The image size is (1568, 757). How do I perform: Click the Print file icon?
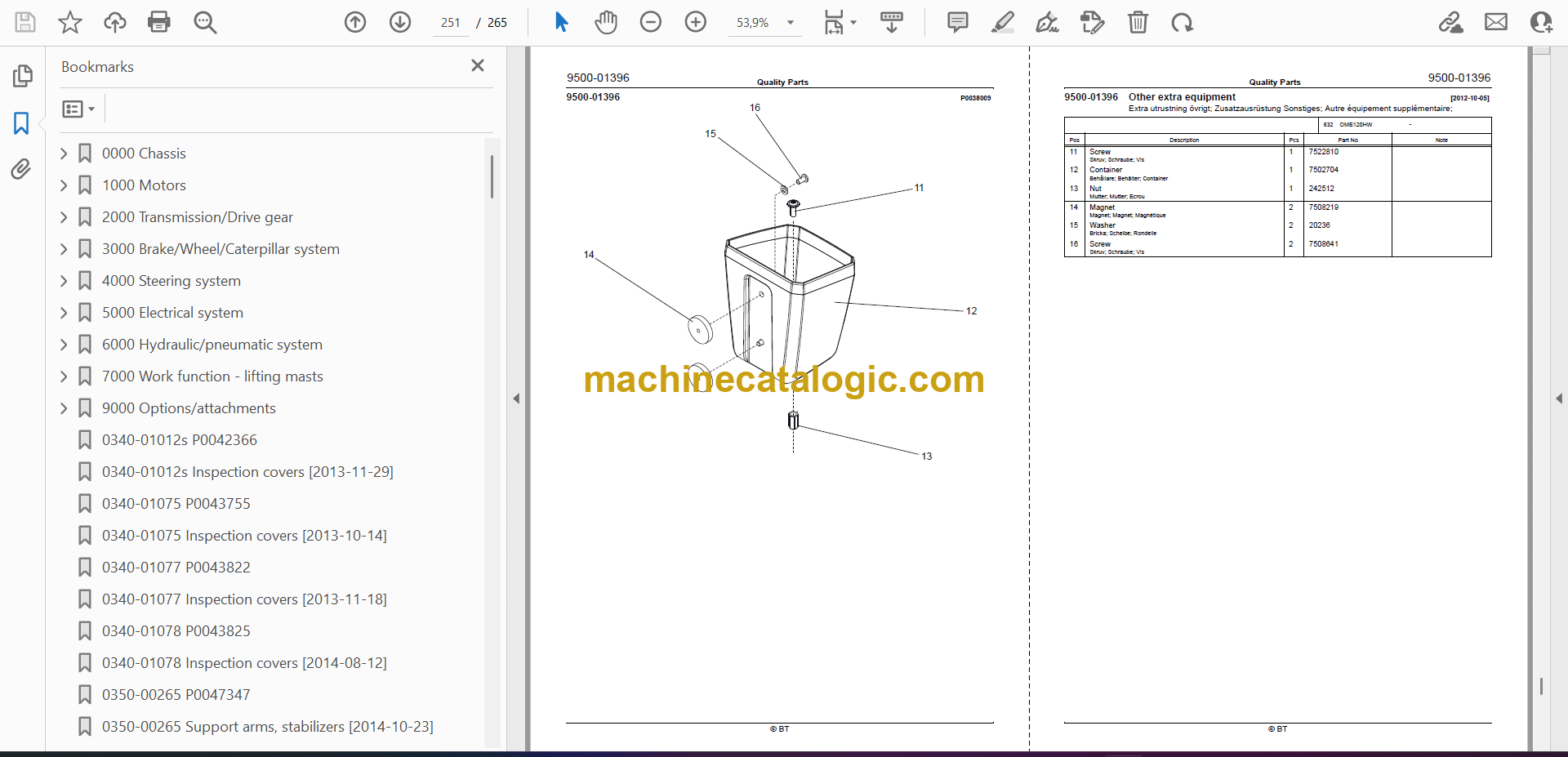click(158, 22)
